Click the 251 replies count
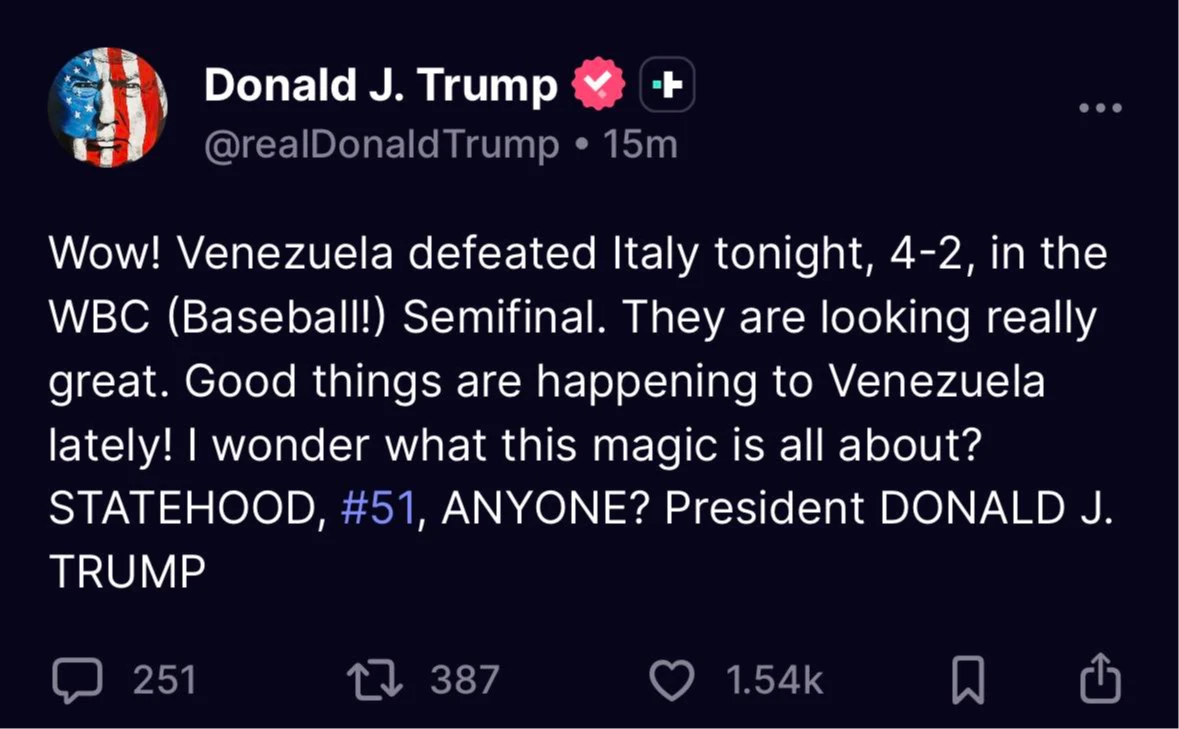The width and height of the screenshot is (1179, 729). [165, 680]
